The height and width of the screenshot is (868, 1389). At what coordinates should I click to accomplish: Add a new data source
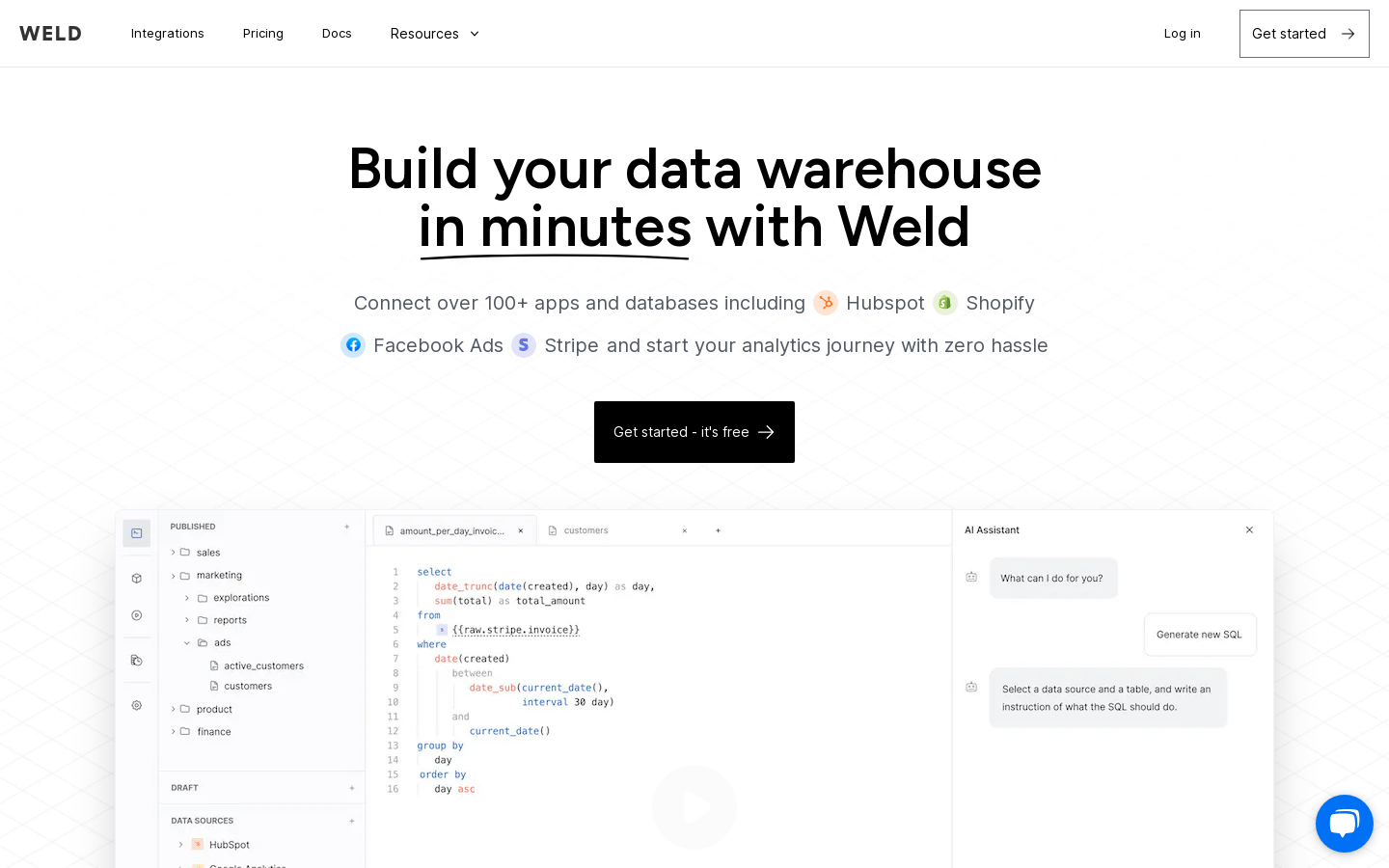pyautogui.click(x=352, y=821)
